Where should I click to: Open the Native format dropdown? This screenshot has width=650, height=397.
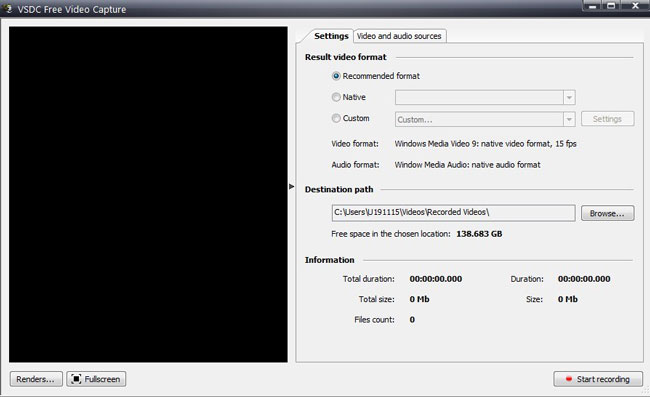pyautogui.click(x=569, y=98)
